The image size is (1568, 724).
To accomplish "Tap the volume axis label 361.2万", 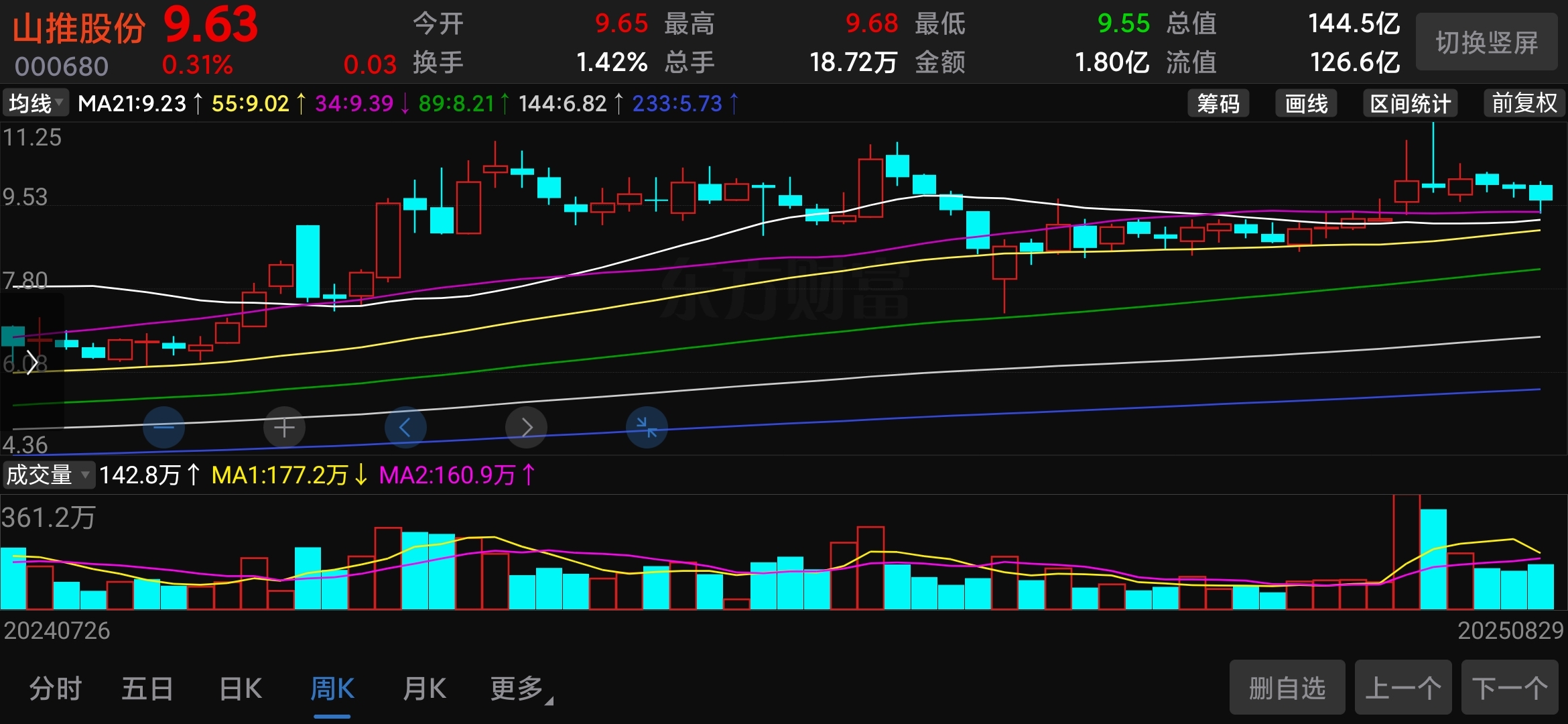I will [x=49, y=518].
